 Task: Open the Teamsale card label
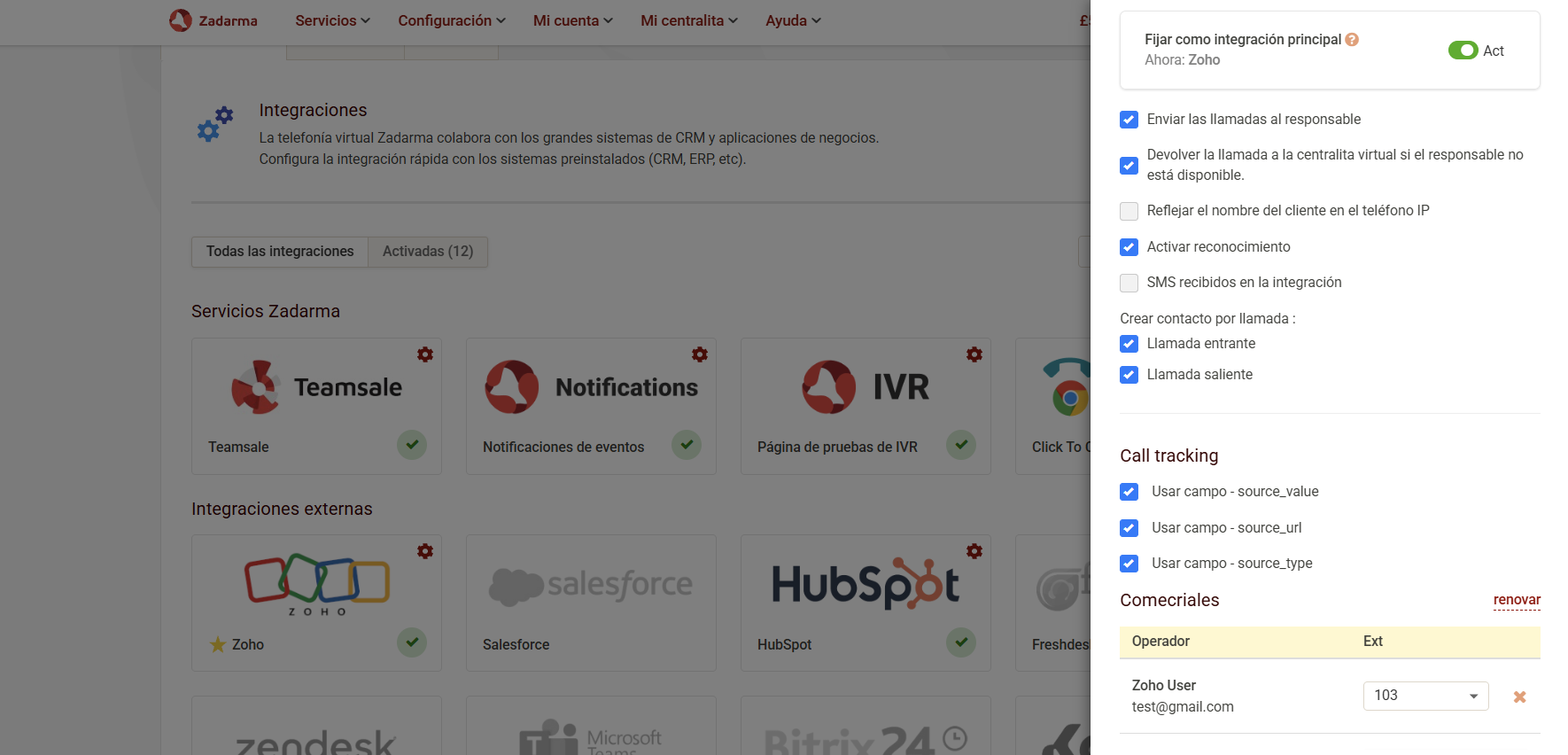238,448
